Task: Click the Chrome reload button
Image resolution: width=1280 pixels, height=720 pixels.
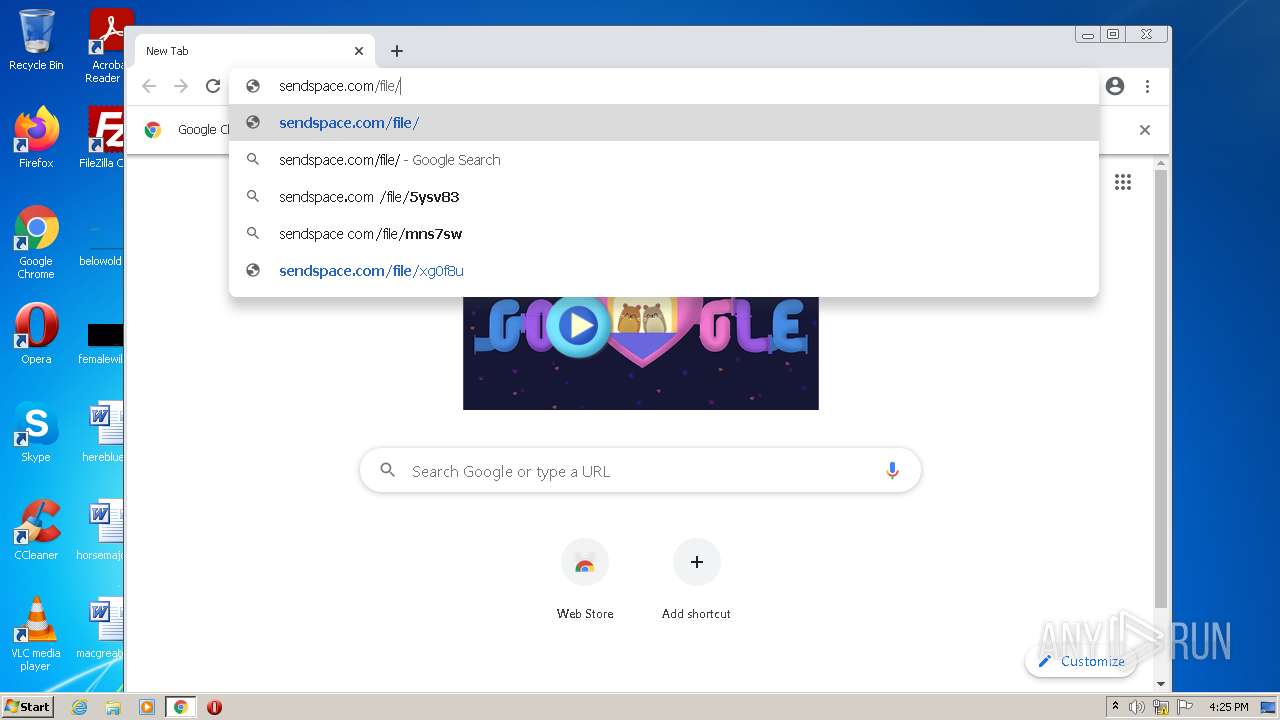Action: pos(213,86)
